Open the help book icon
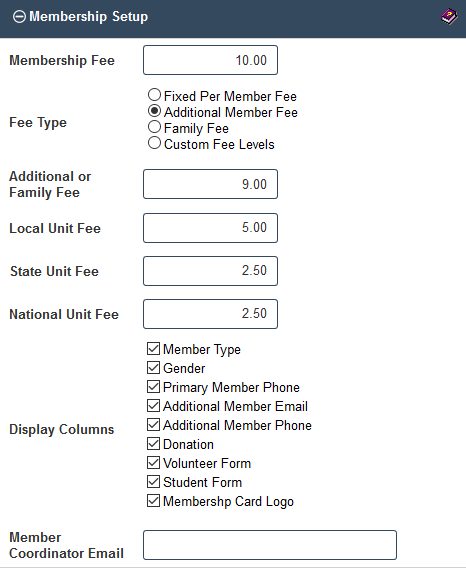The image size is (466, 568). (x=449, y=17)
